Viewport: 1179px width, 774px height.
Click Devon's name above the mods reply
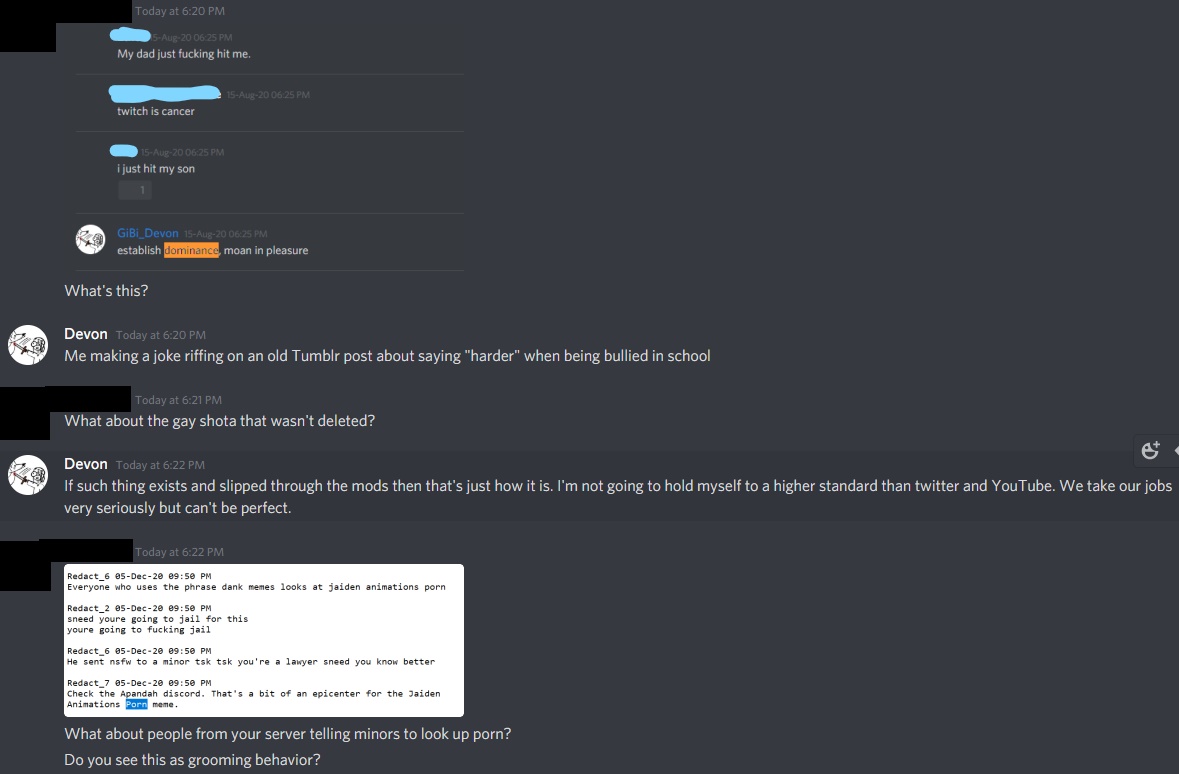(86, 464)
